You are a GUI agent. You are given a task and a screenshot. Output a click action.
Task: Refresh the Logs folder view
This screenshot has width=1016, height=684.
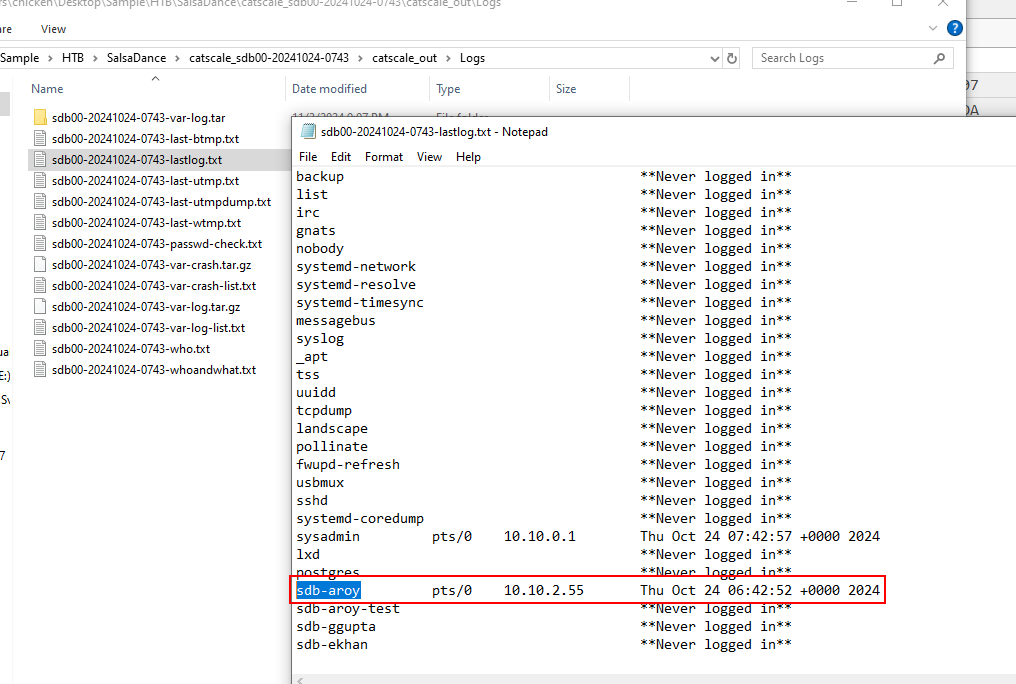pyautogui.click(x=732, y=58)
